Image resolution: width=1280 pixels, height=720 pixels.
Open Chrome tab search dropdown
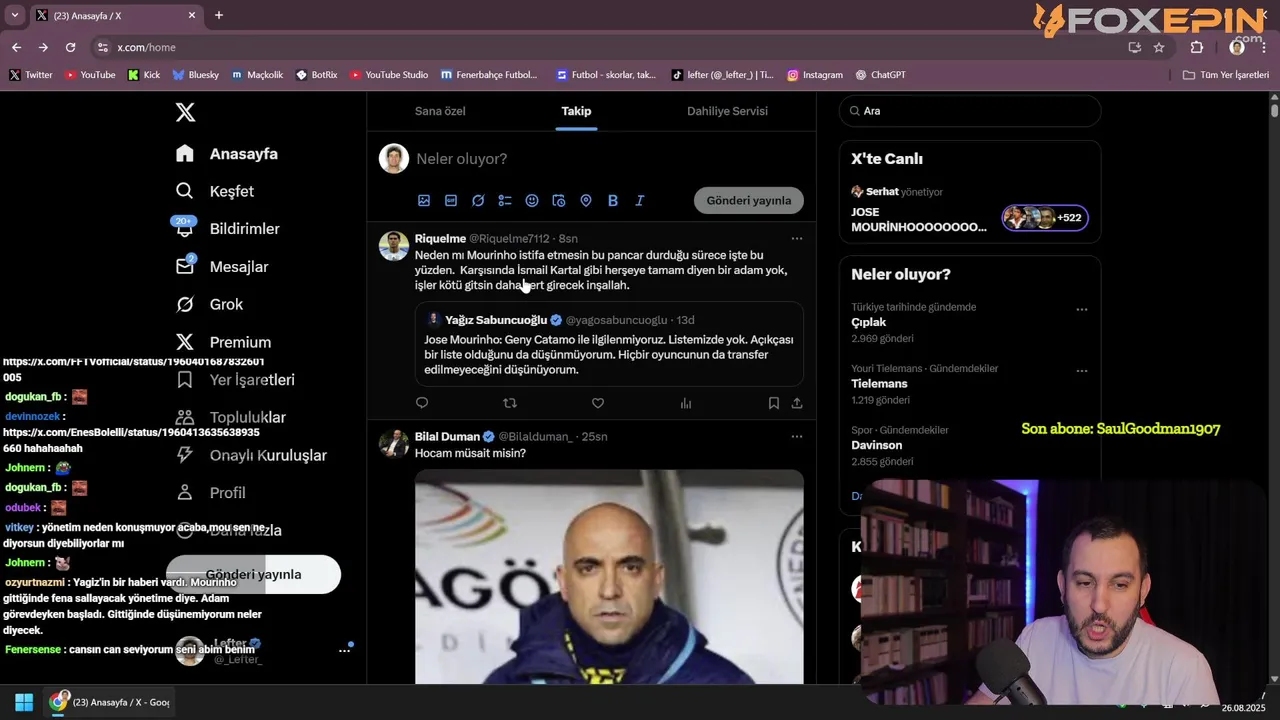pyautogui.click(x=14, y=15)
